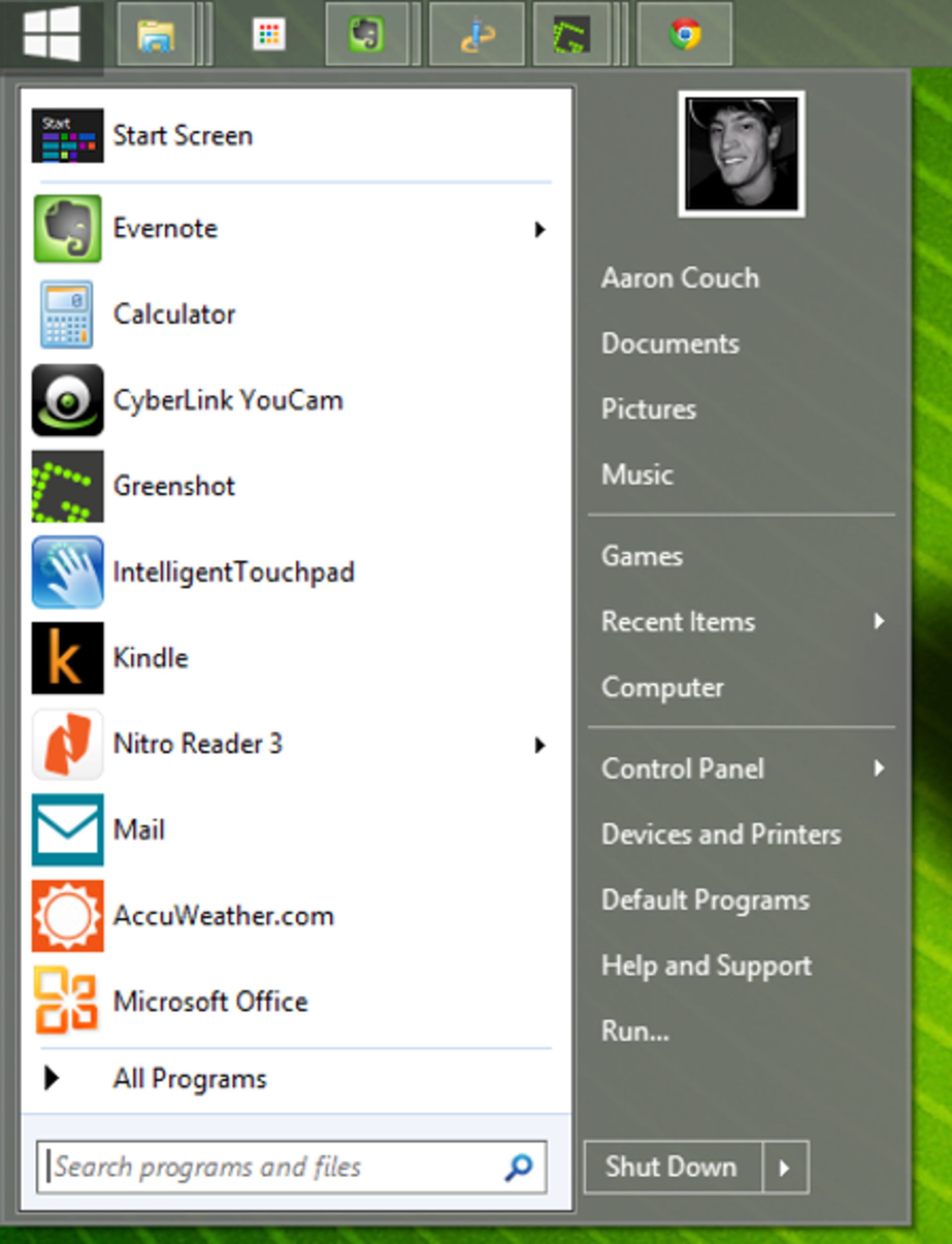This screenshot has width=952, height=1244.
Task: Launch CyberLink YouCam from its label
Action: click(x=229, y=401)
